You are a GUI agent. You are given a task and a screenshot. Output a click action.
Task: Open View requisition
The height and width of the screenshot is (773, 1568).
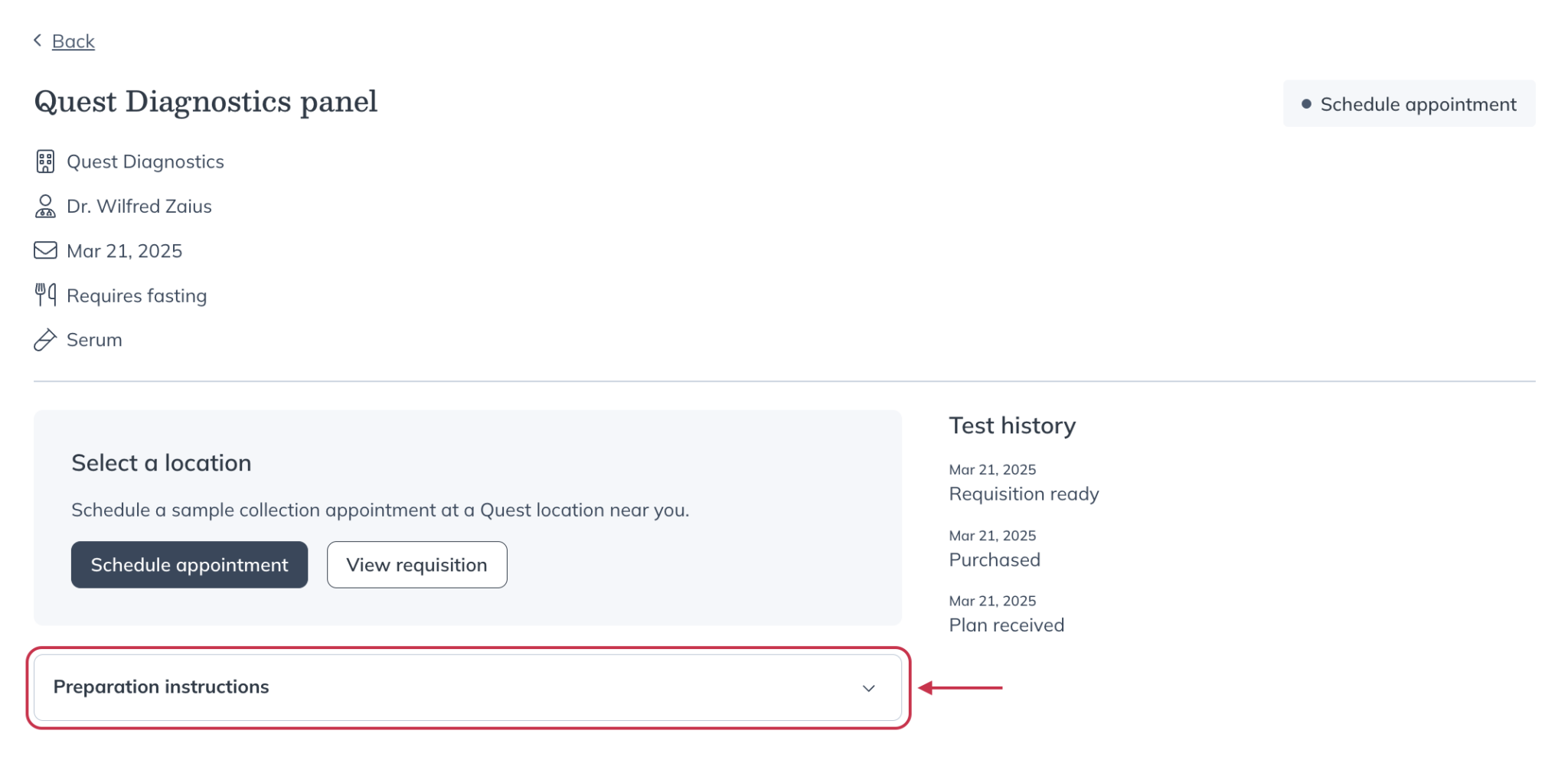click(x=416, y=565)
